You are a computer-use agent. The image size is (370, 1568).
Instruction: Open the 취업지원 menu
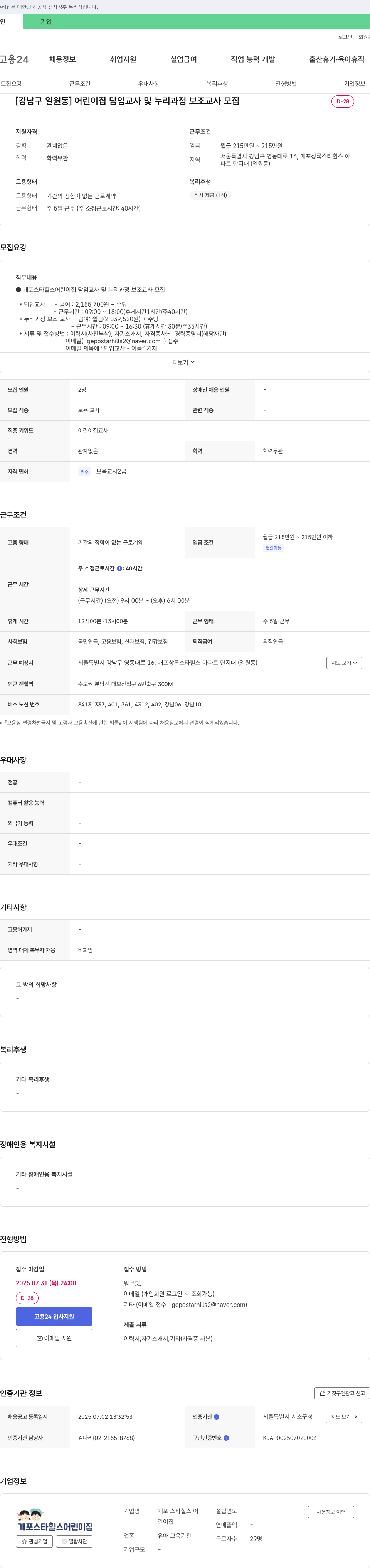pos(123,59)
